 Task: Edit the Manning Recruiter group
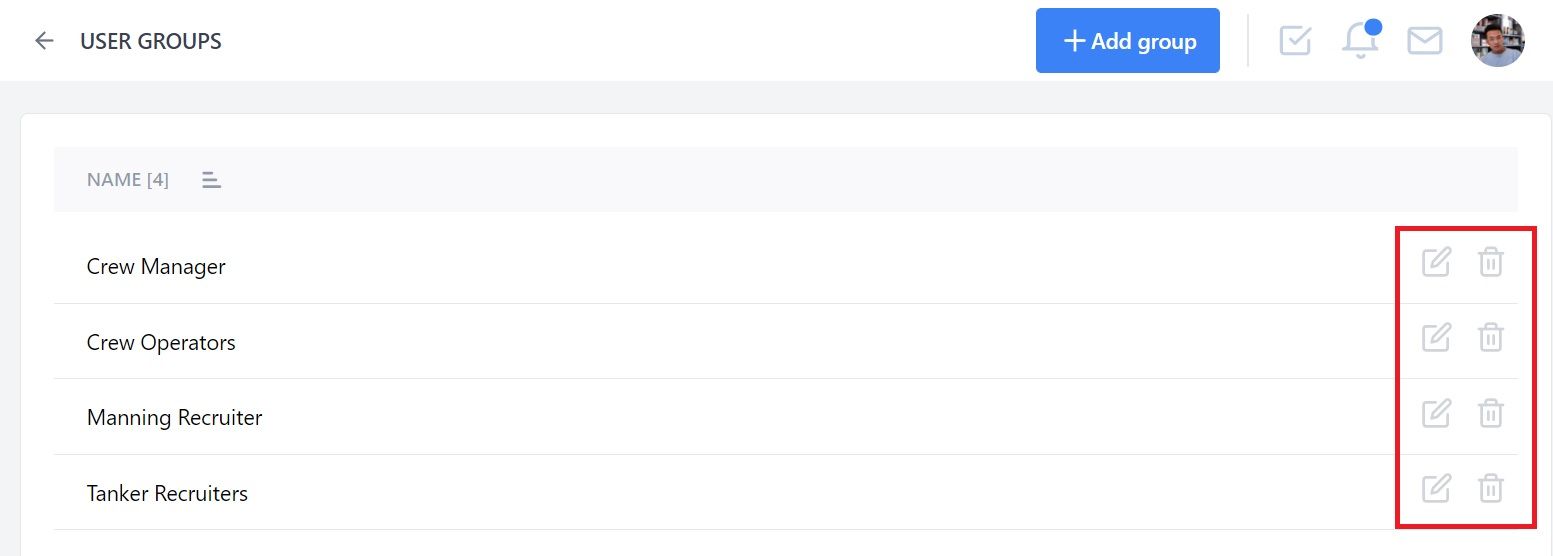tap(1436, 413)
